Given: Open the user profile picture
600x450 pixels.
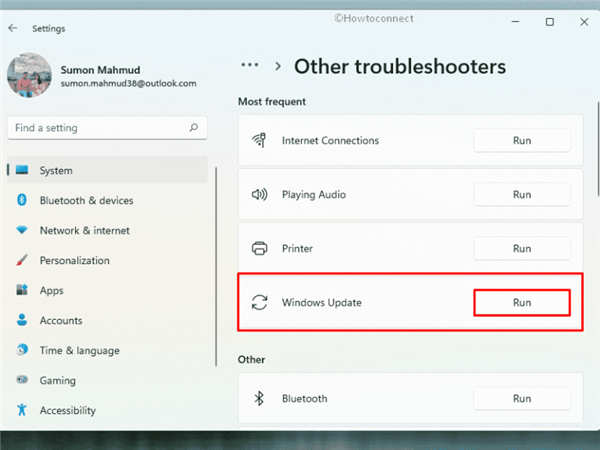Looking at the screenshot, I should (x=29, y=75).
